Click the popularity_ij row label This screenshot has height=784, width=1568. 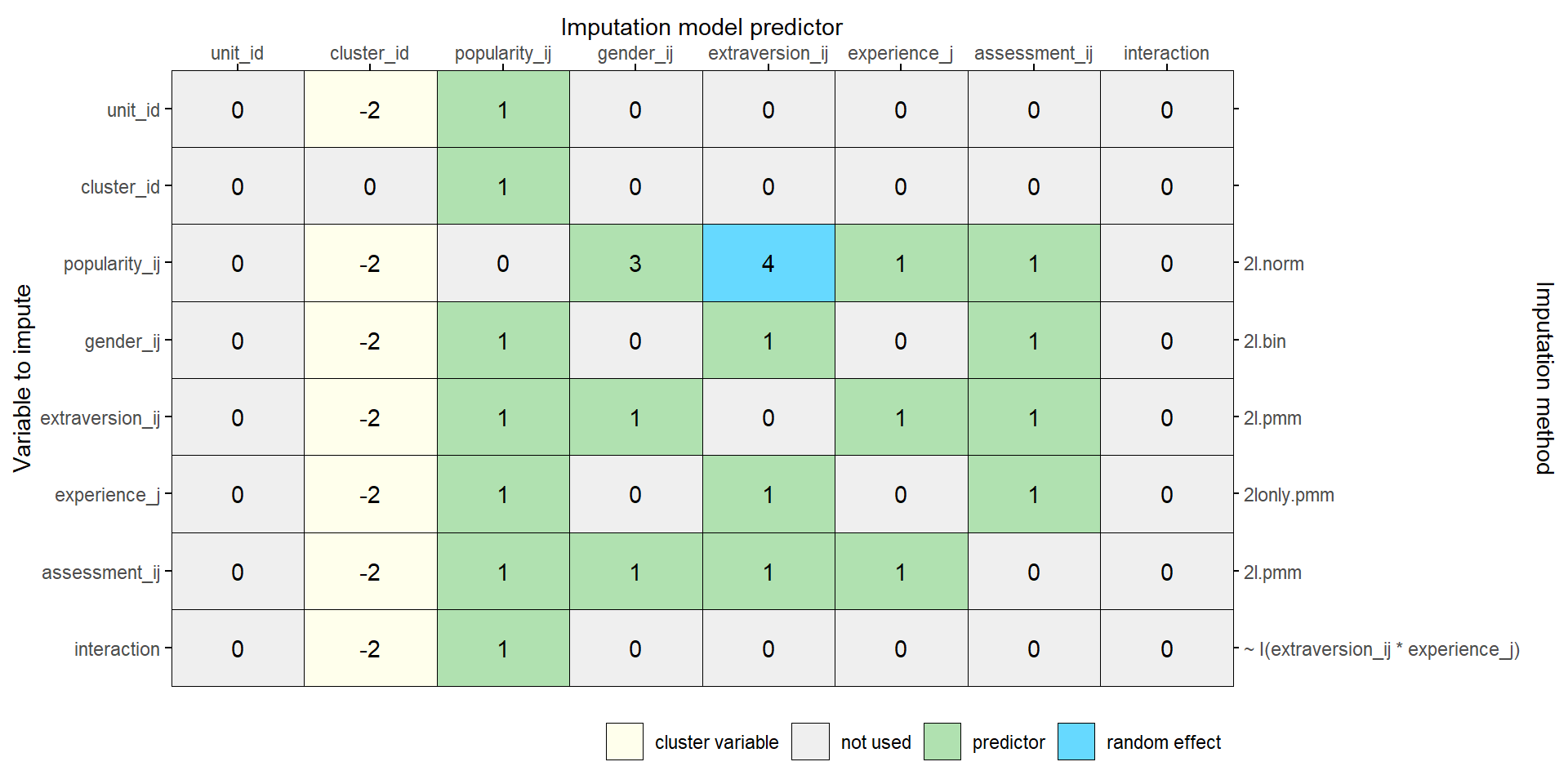112,264
